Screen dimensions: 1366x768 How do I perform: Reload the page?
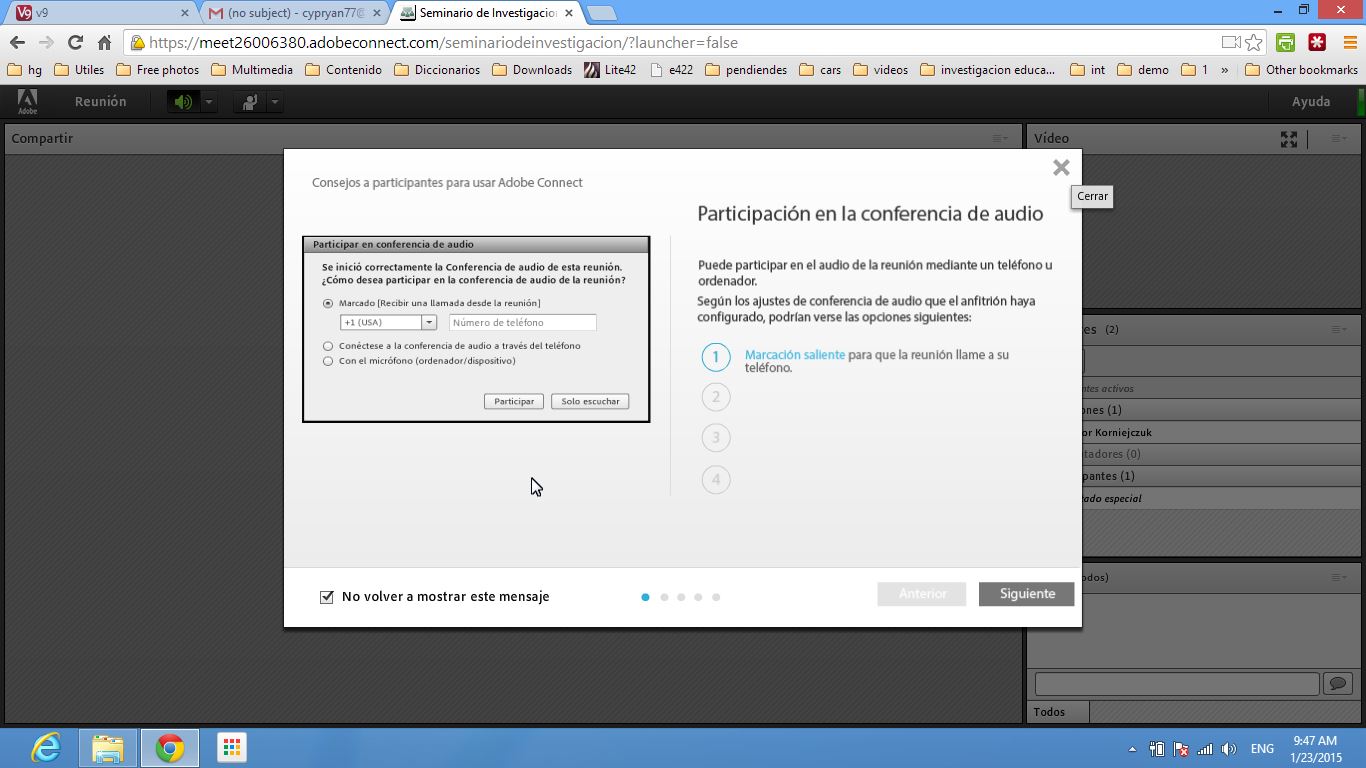[75, 42]
